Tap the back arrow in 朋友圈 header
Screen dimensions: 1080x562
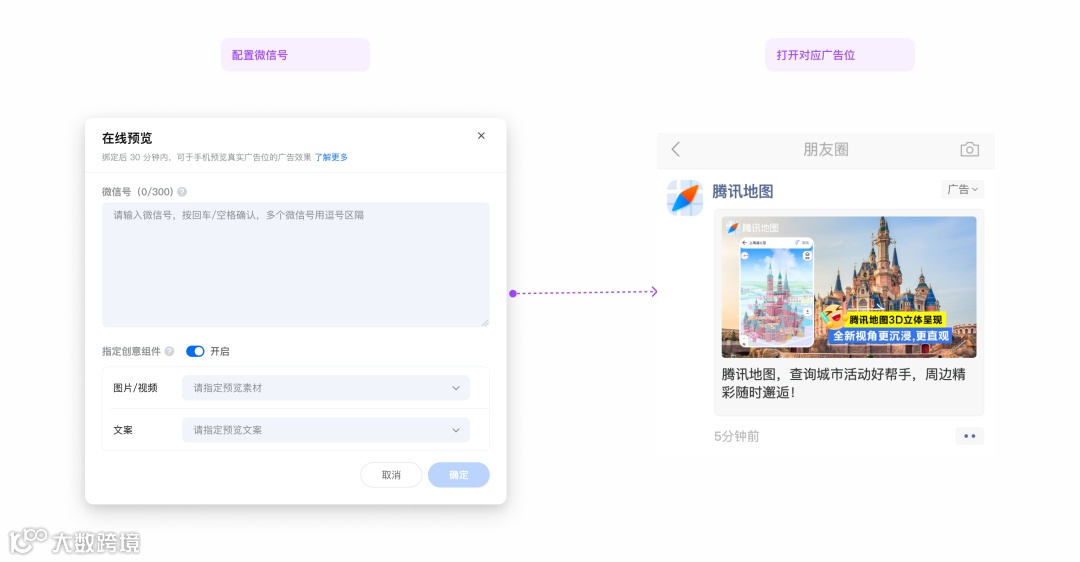click(676, 149)
